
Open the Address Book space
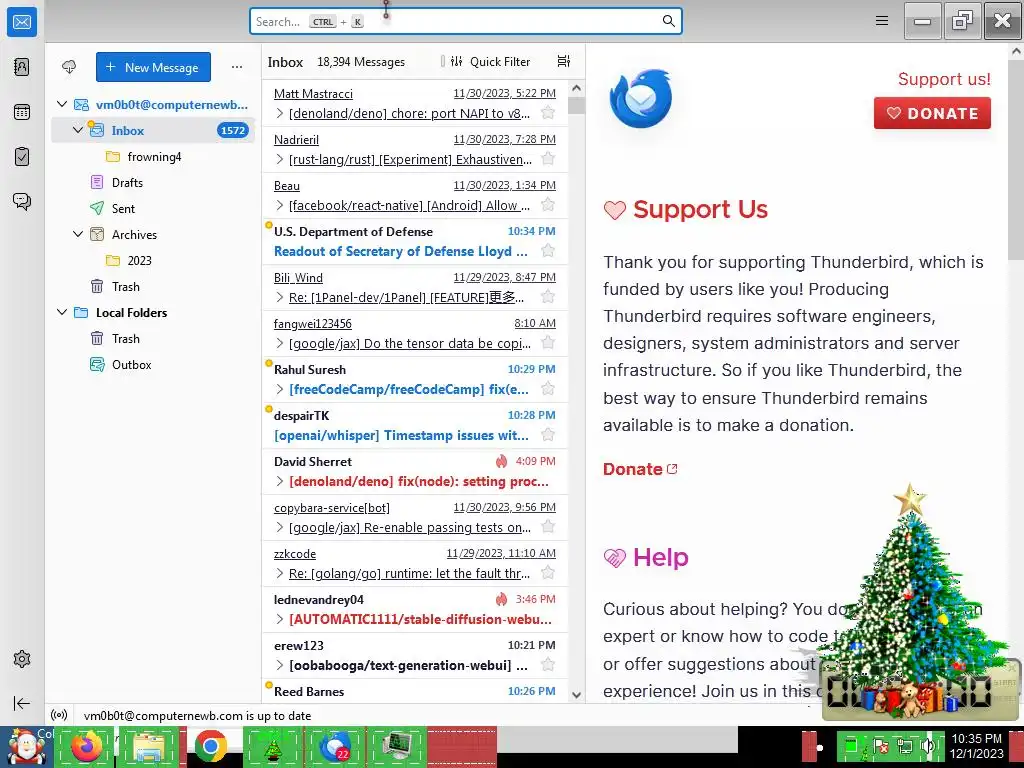pyautogui.click(x=22, y=67)
